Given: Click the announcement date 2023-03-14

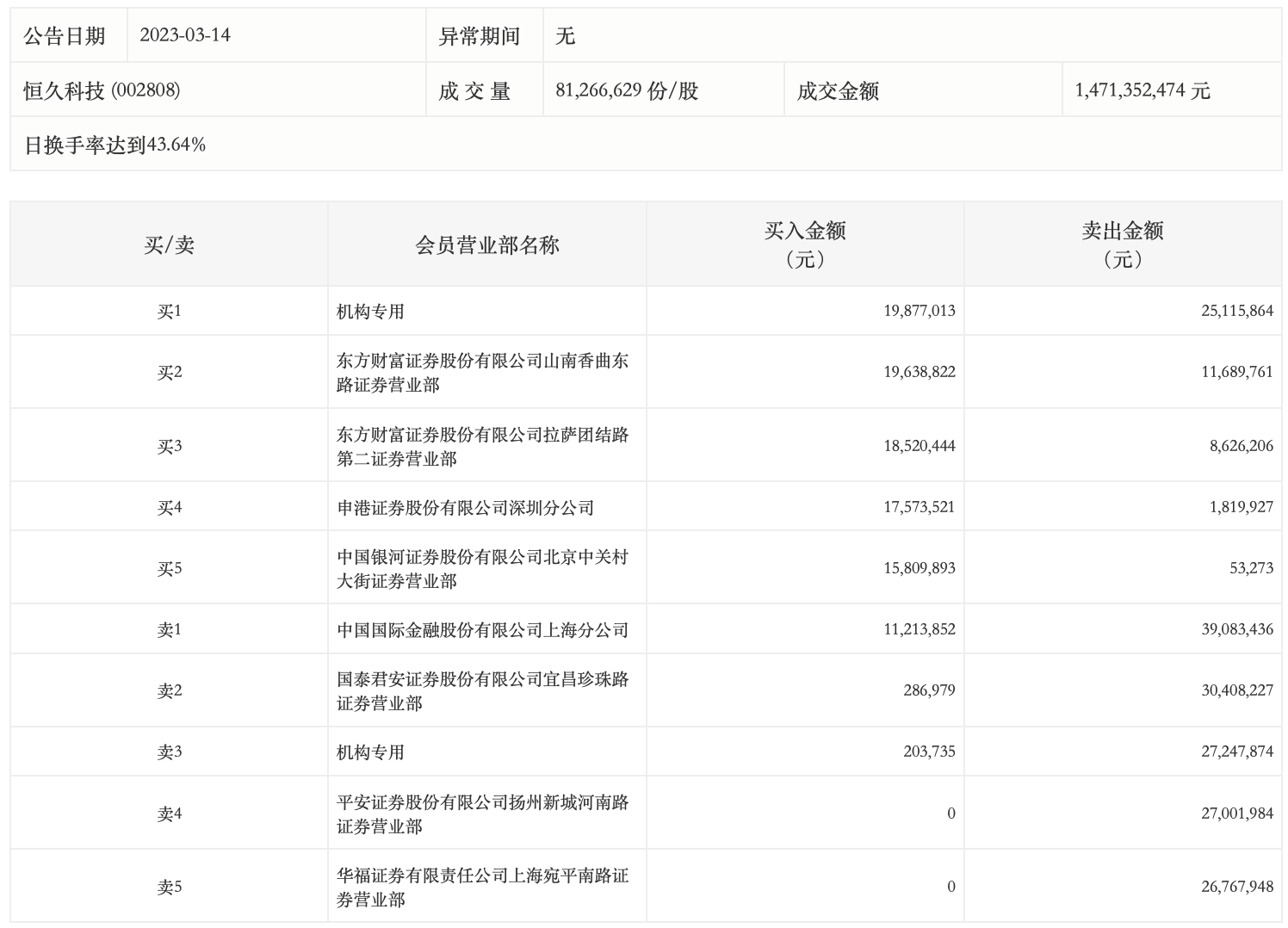Looking at the screenshot, I should coord(185,35).
